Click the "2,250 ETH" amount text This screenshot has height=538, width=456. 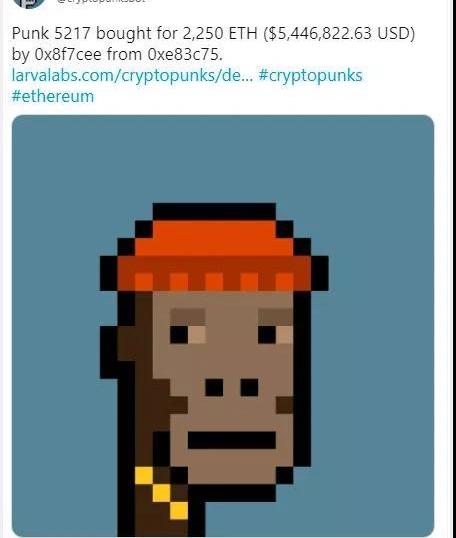tap(220, 33)
